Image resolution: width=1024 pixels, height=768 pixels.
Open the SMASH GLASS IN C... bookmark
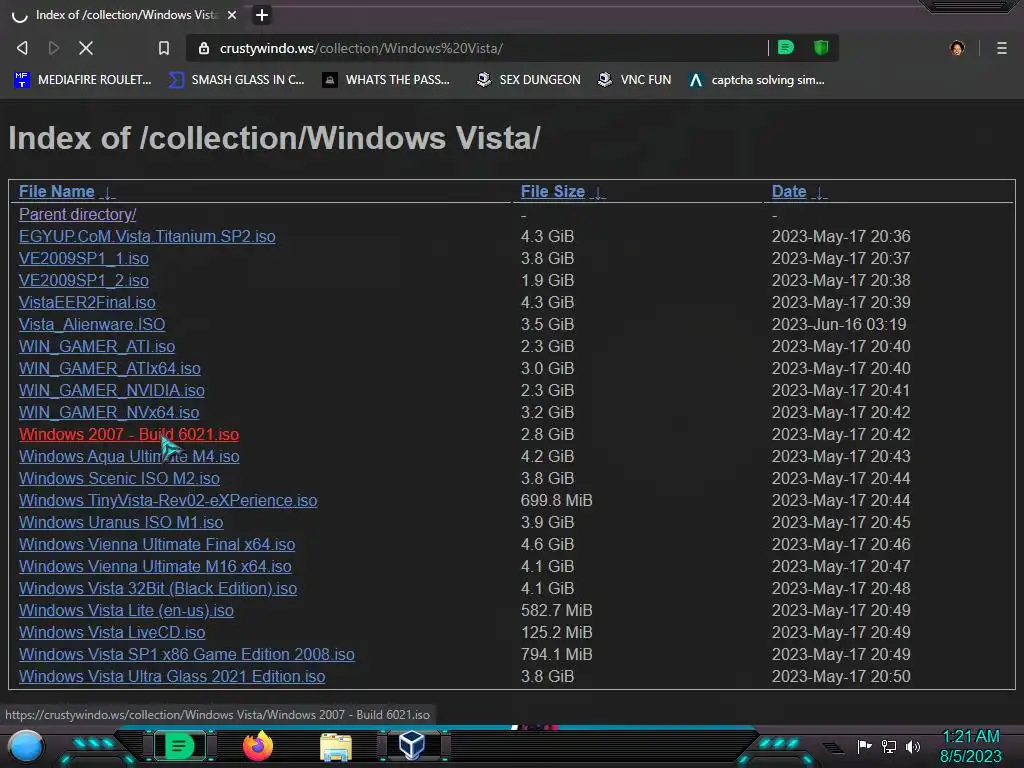[236, 80]
